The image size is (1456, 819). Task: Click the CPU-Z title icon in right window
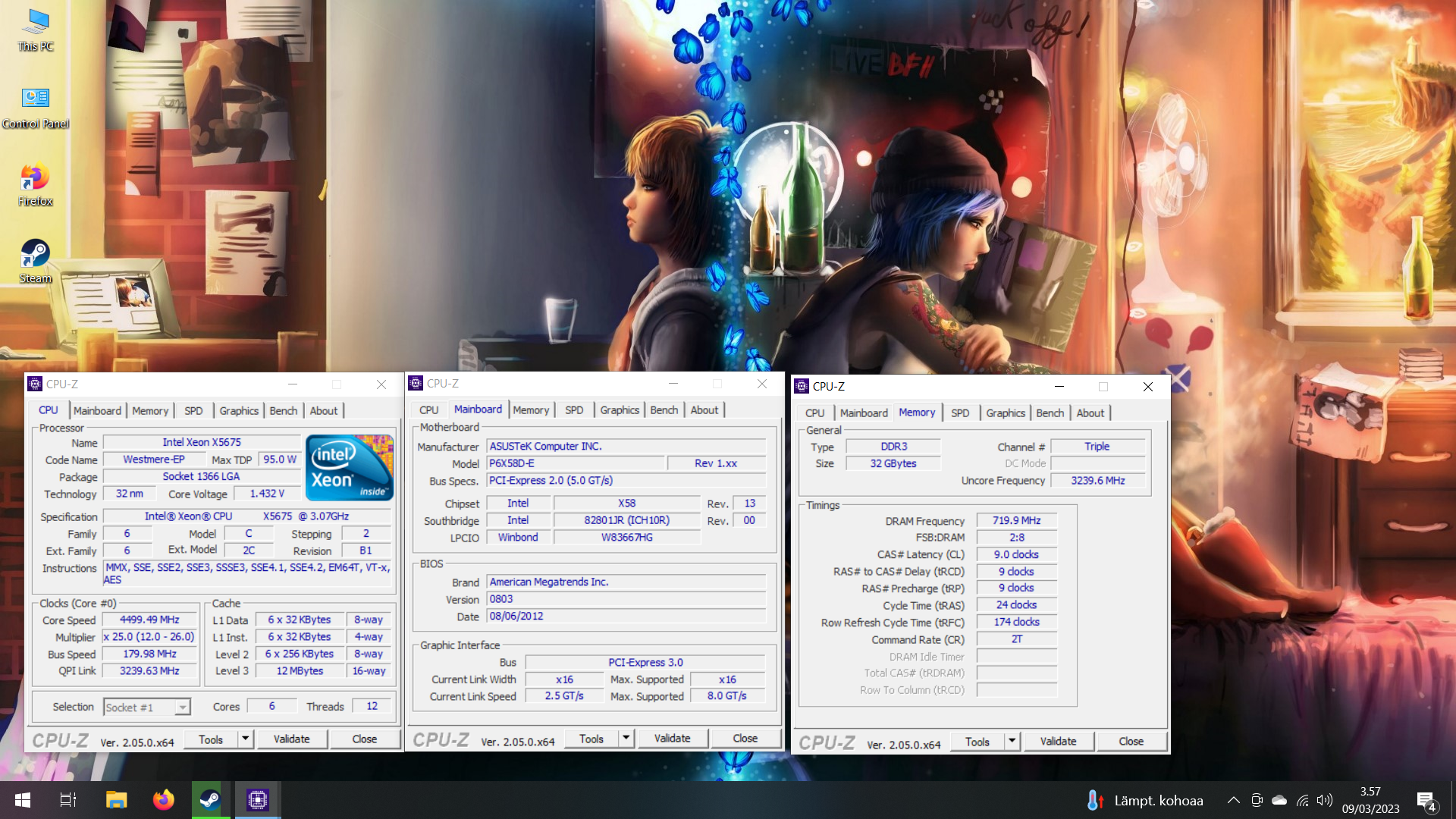point(802,386)
